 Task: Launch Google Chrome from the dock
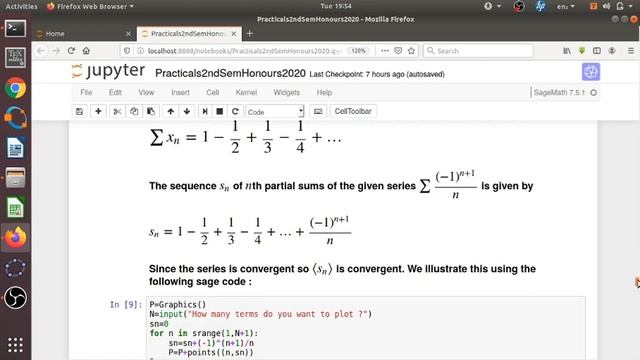[x=16, y=88]
